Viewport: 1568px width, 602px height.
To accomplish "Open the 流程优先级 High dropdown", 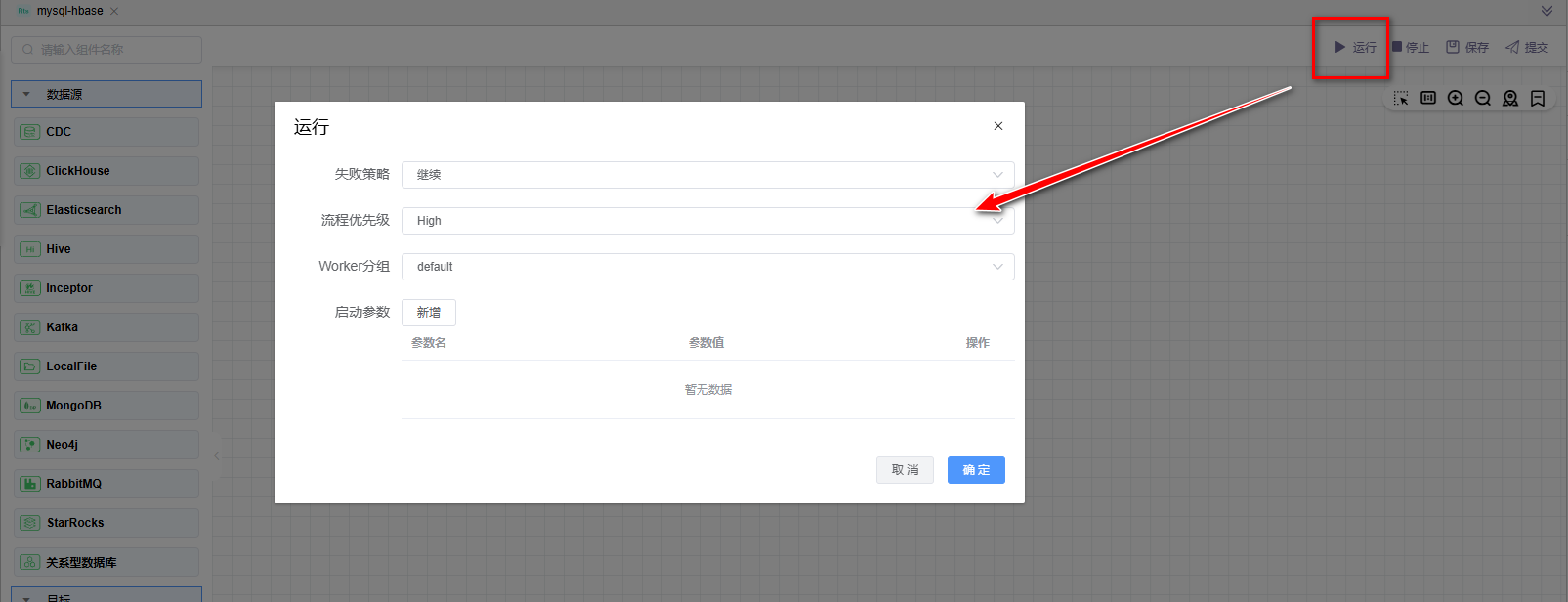I will (707, 221).
